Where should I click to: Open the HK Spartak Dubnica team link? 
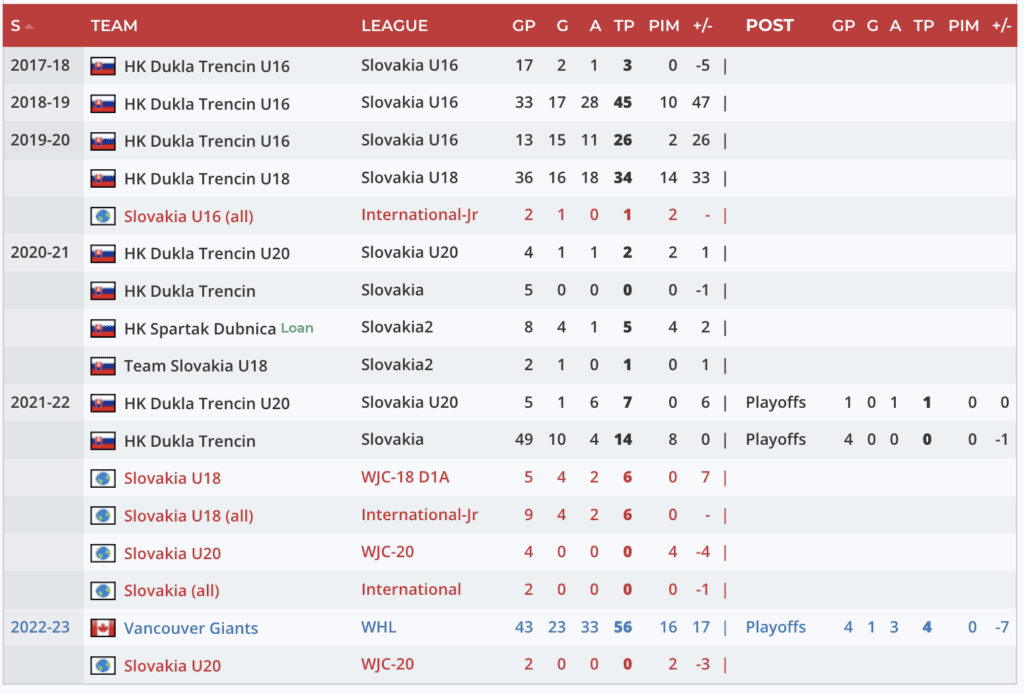(199, 328)
